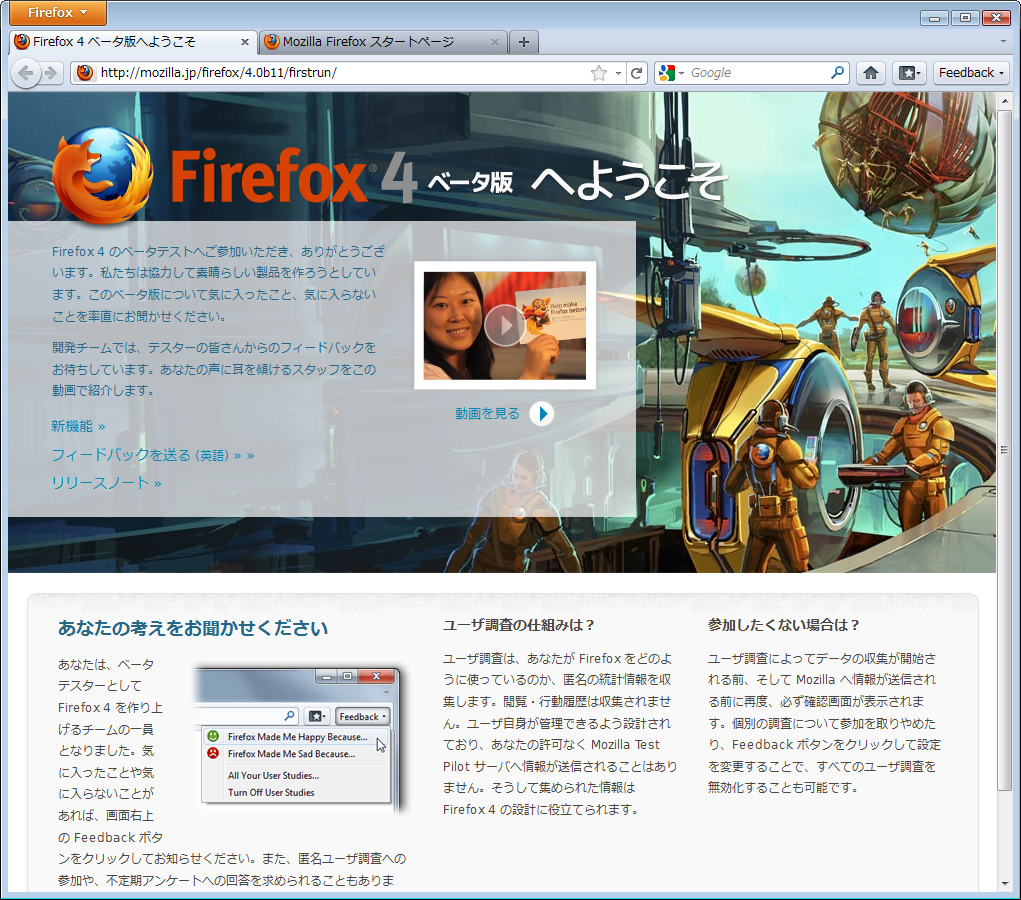The width and height of the screenshot is (1021, 900).
Task: Click the 動画を見る link
Action: point(487,414)
